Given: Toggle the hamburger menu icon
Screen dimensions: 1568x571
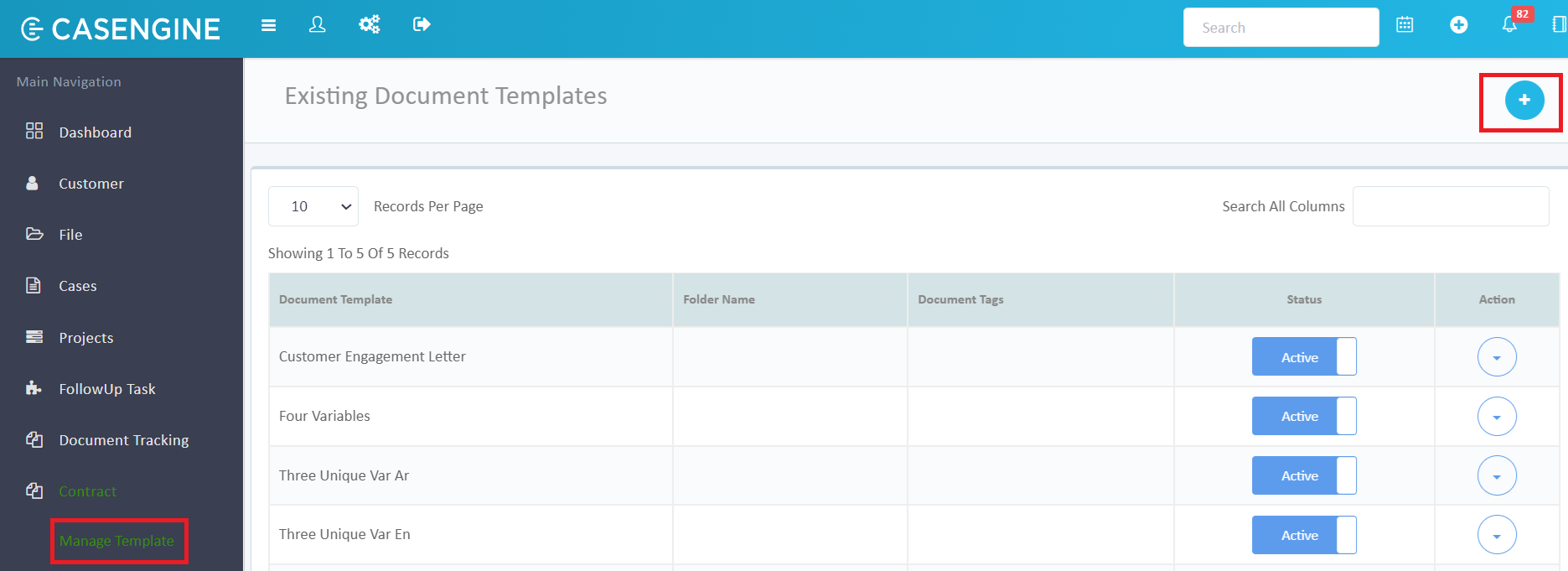Looking at the screenshot, I should click(x=268, y=25).
